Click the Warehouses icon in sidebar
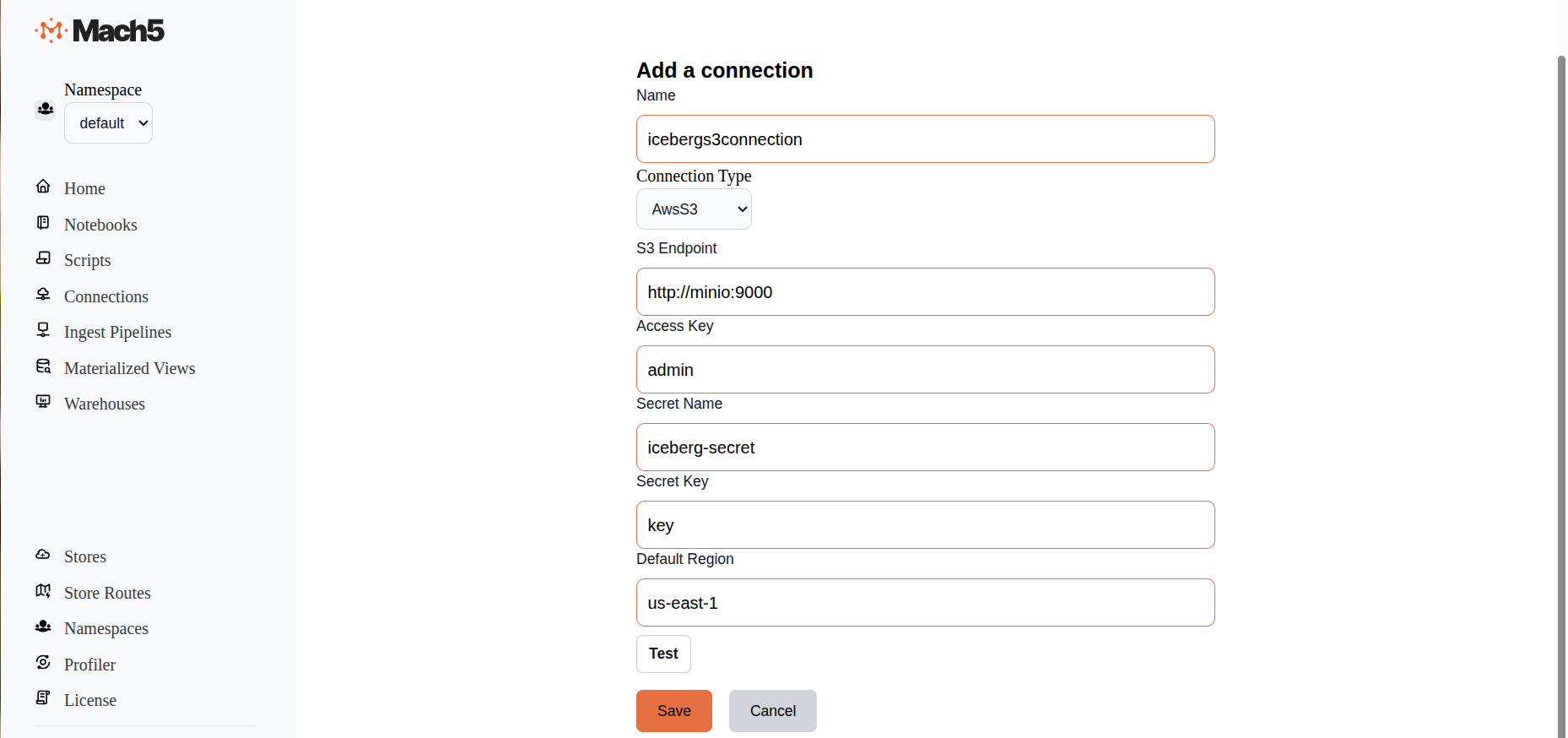Screen dimensions: 1568x738 [x=43, y=402]
